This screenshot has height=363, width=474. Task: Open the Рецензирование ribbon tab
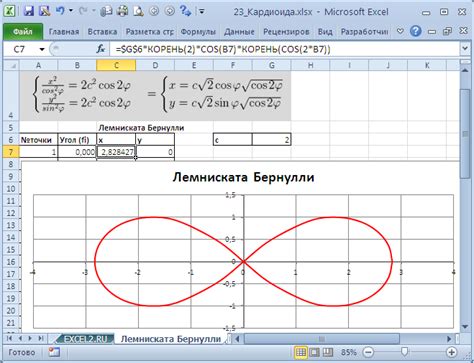286,32
